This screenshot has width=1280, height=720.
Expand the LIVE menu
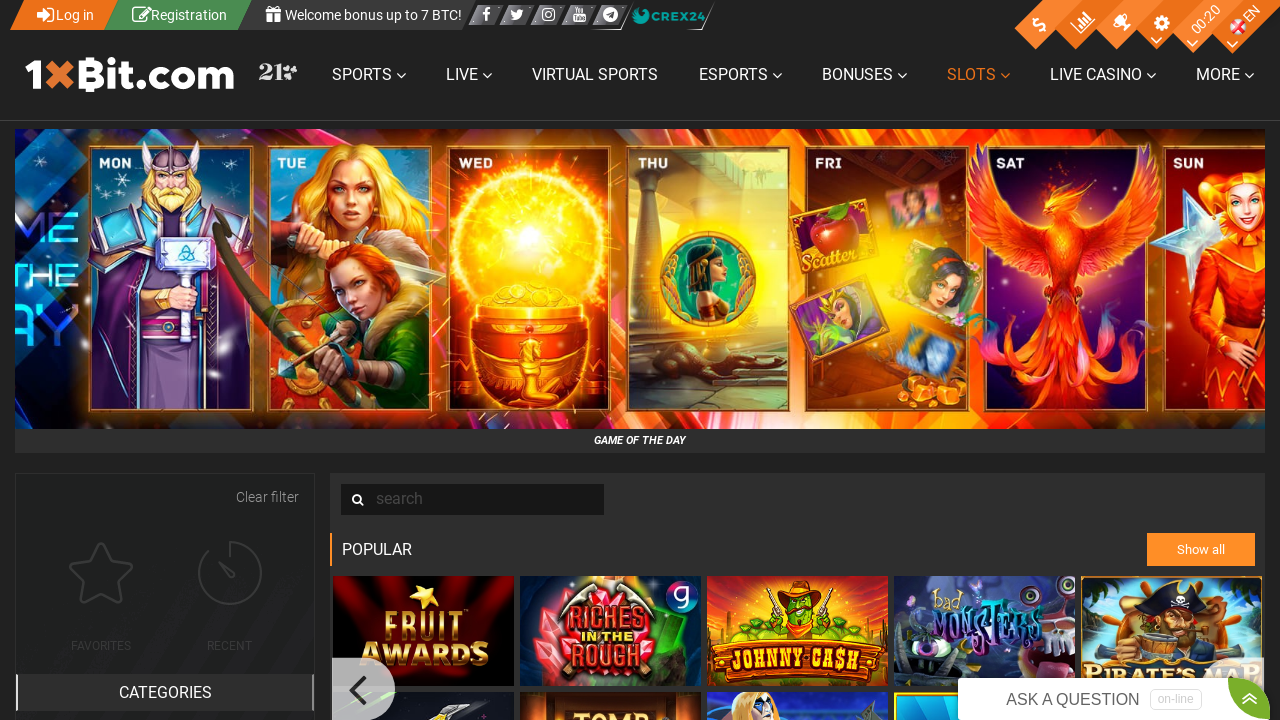468,75
